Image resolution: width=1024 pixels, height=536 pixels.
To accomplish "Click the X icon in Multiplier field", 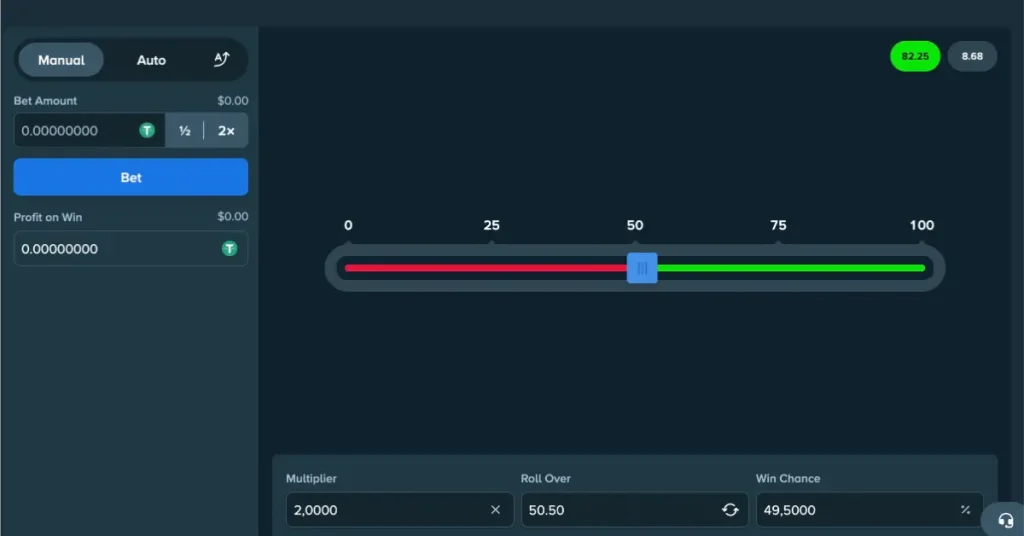I will [x=495, y=510].
